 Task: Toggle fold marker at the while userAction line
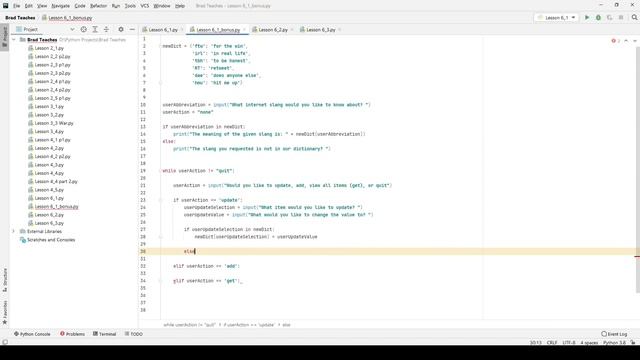[x=160, y=171]
